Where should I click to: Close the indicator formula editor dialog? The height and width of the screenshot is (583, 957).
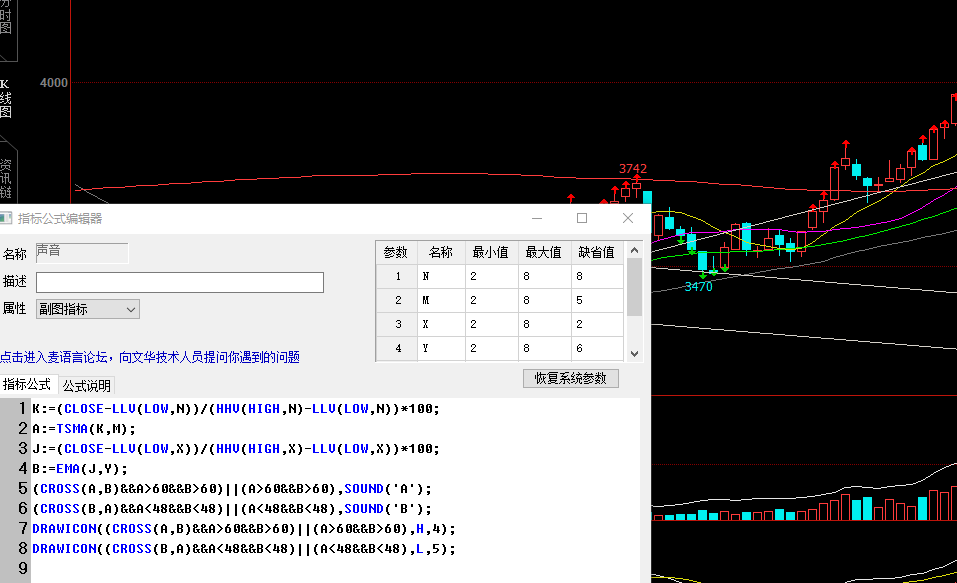(628, 218)
